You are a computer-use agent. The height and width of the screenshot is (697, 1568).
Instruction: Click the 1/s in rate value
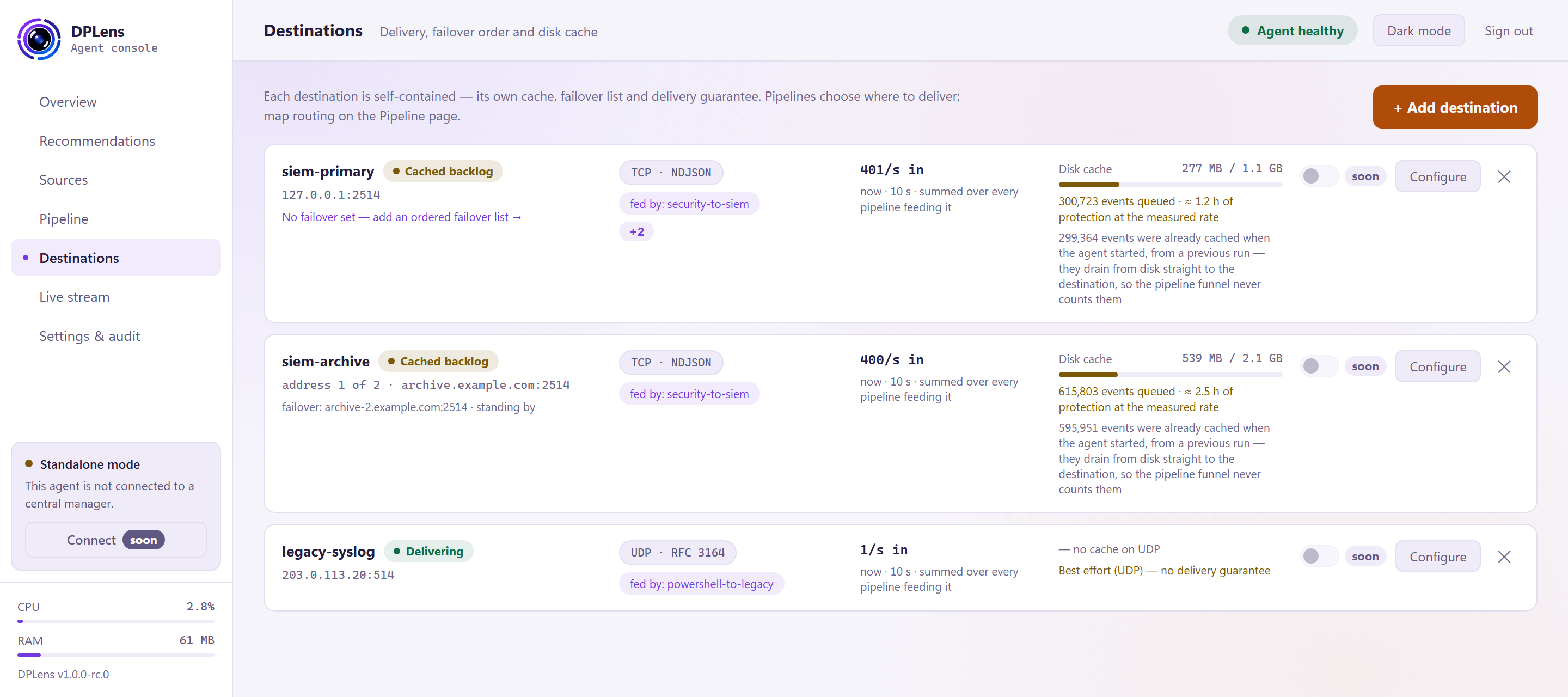883,549
